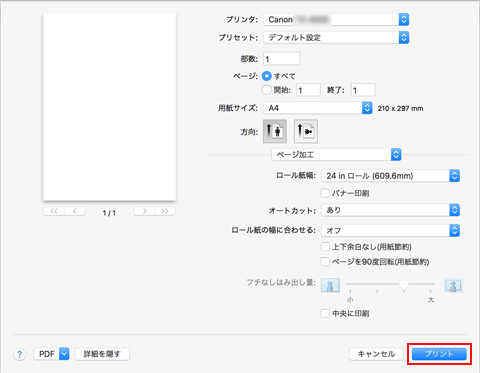This screenshot has width=480, height=373.
Task: Click the 開始 page number field
Action: point(308,90)
